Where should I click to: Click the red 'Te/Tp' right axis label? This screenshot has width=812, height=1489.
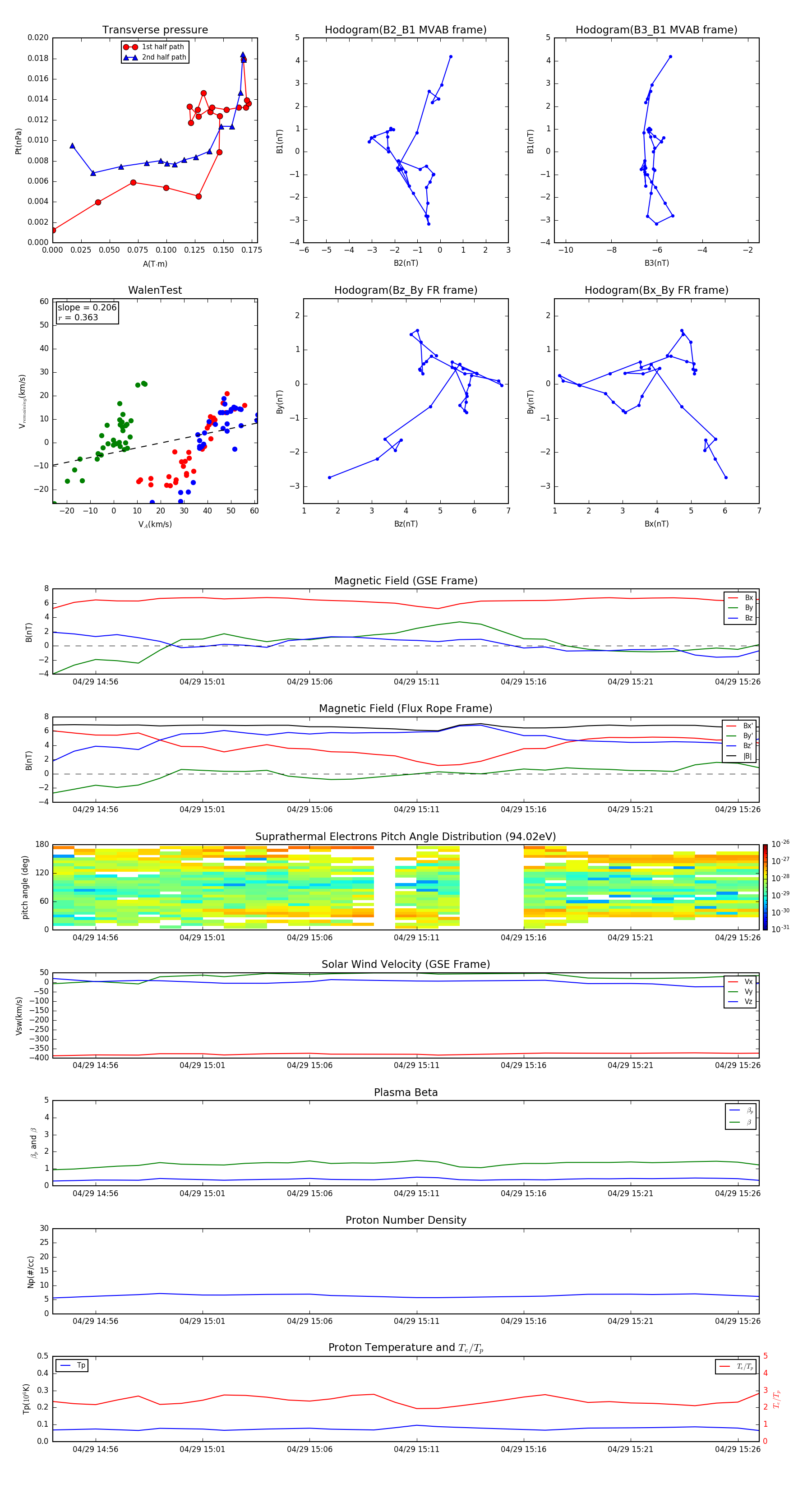click(x=776, y=1399)
